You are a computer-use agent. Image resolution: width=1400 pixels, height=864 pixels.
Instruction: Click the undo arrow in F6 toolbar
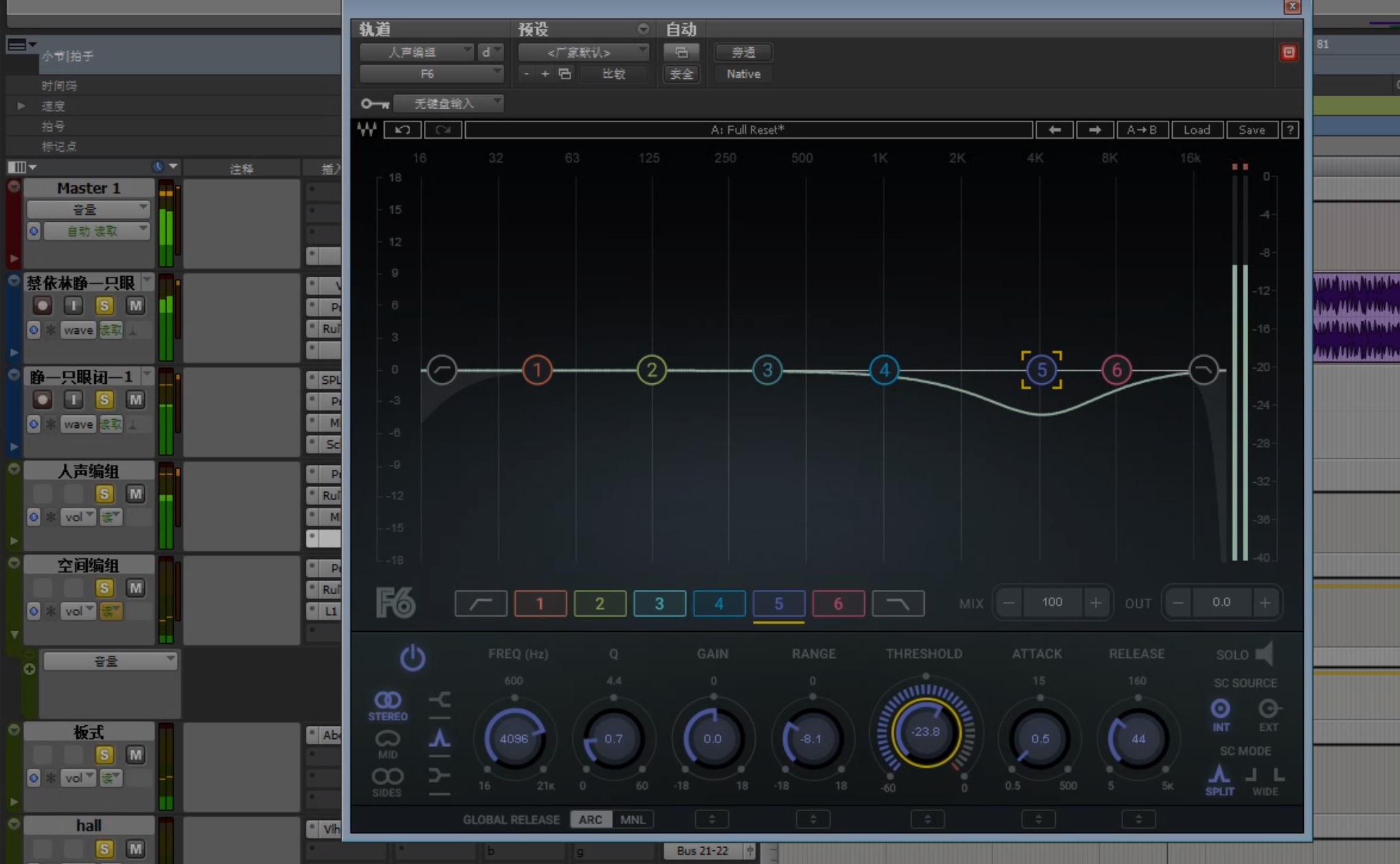pyautogui.click(x=403, y=130)
